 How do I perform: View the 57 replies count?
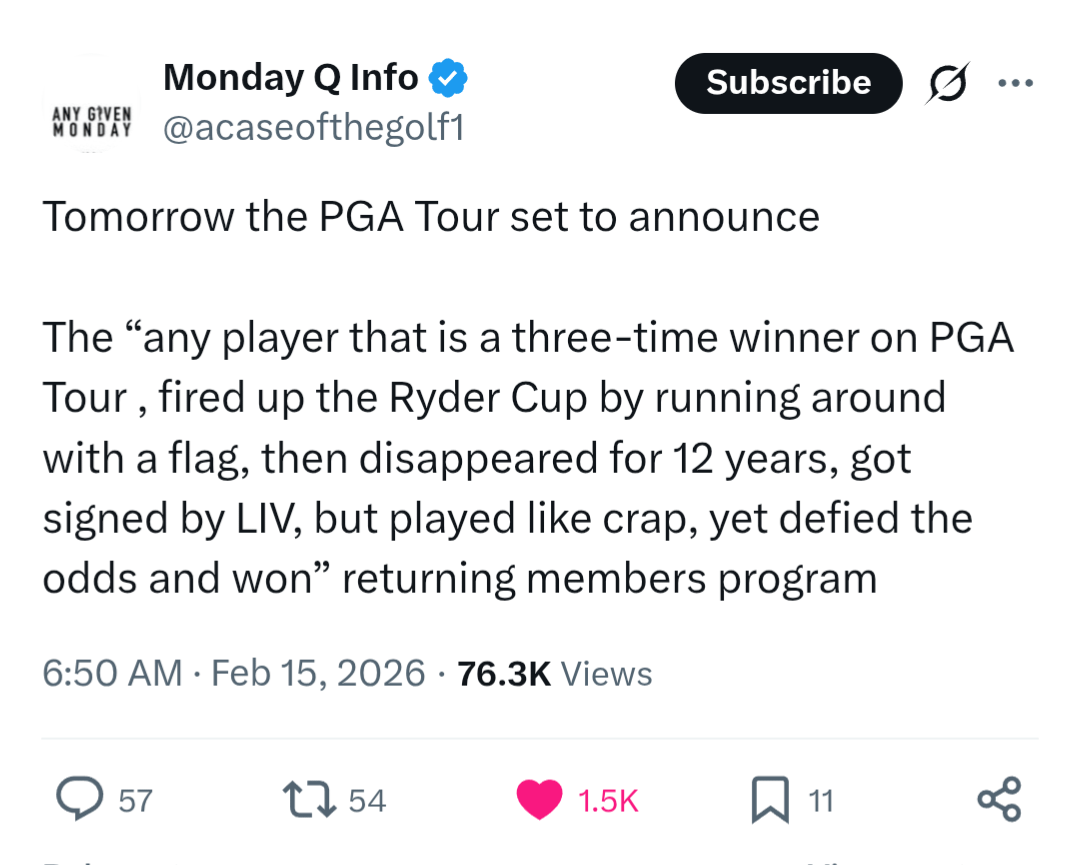(x=135, y=800)
